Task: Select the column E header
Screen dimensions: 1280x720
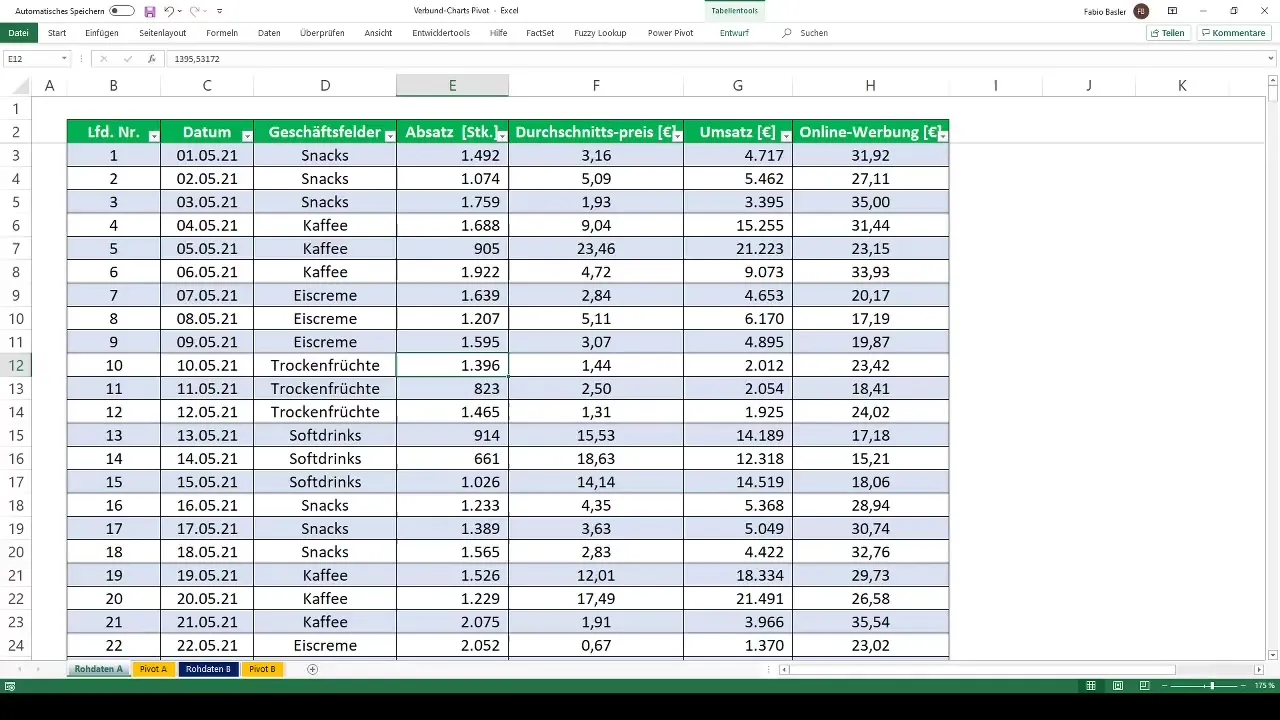Action: click(x=452, y=86)
